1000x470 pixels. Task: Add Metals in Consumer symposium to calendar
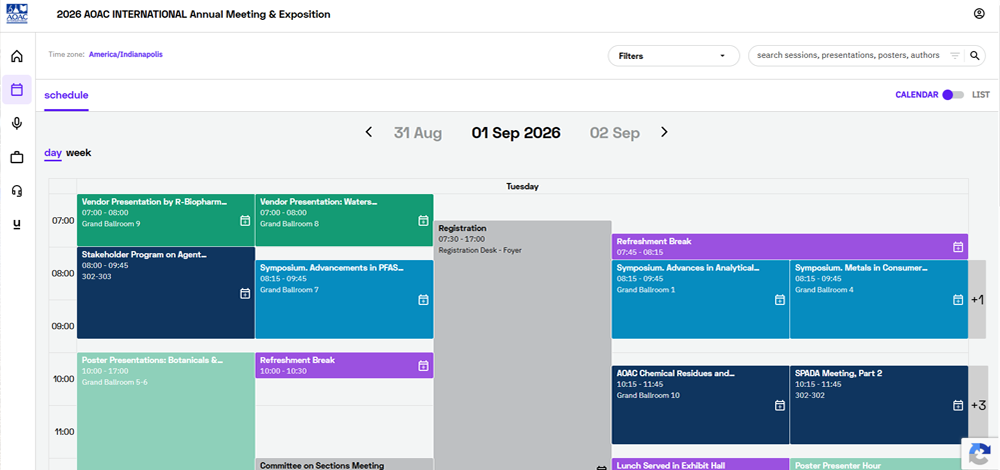tap(957, 300)
